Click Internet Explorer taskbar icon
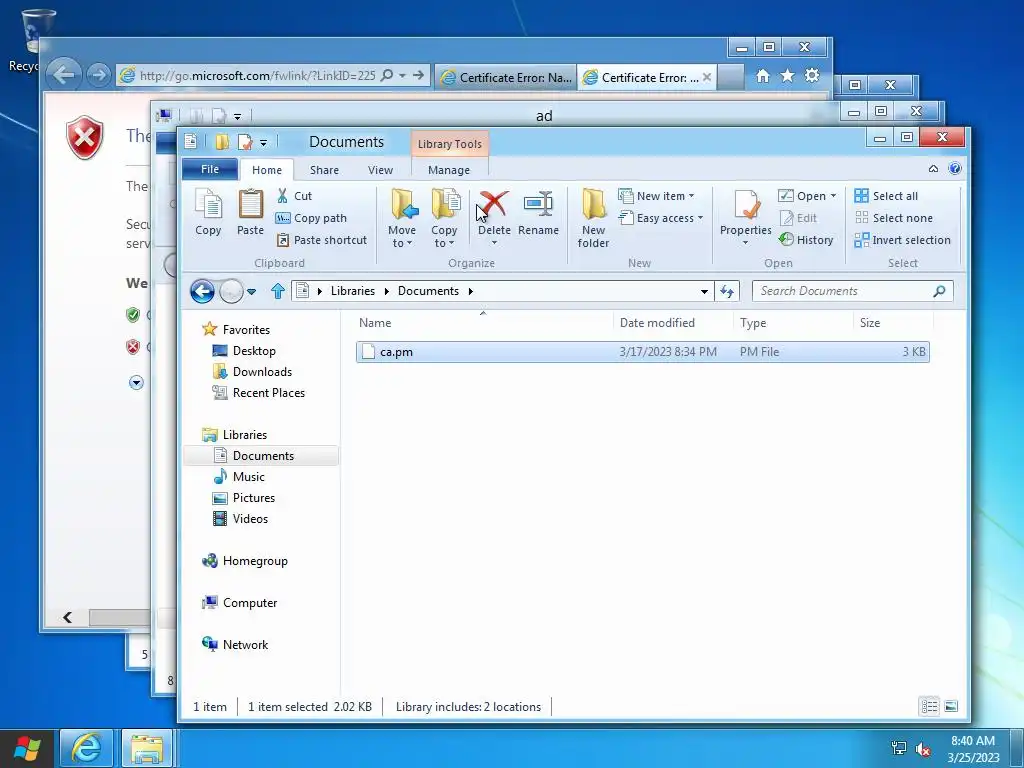This screenshot has height=768, width=1024. (86, 748)
